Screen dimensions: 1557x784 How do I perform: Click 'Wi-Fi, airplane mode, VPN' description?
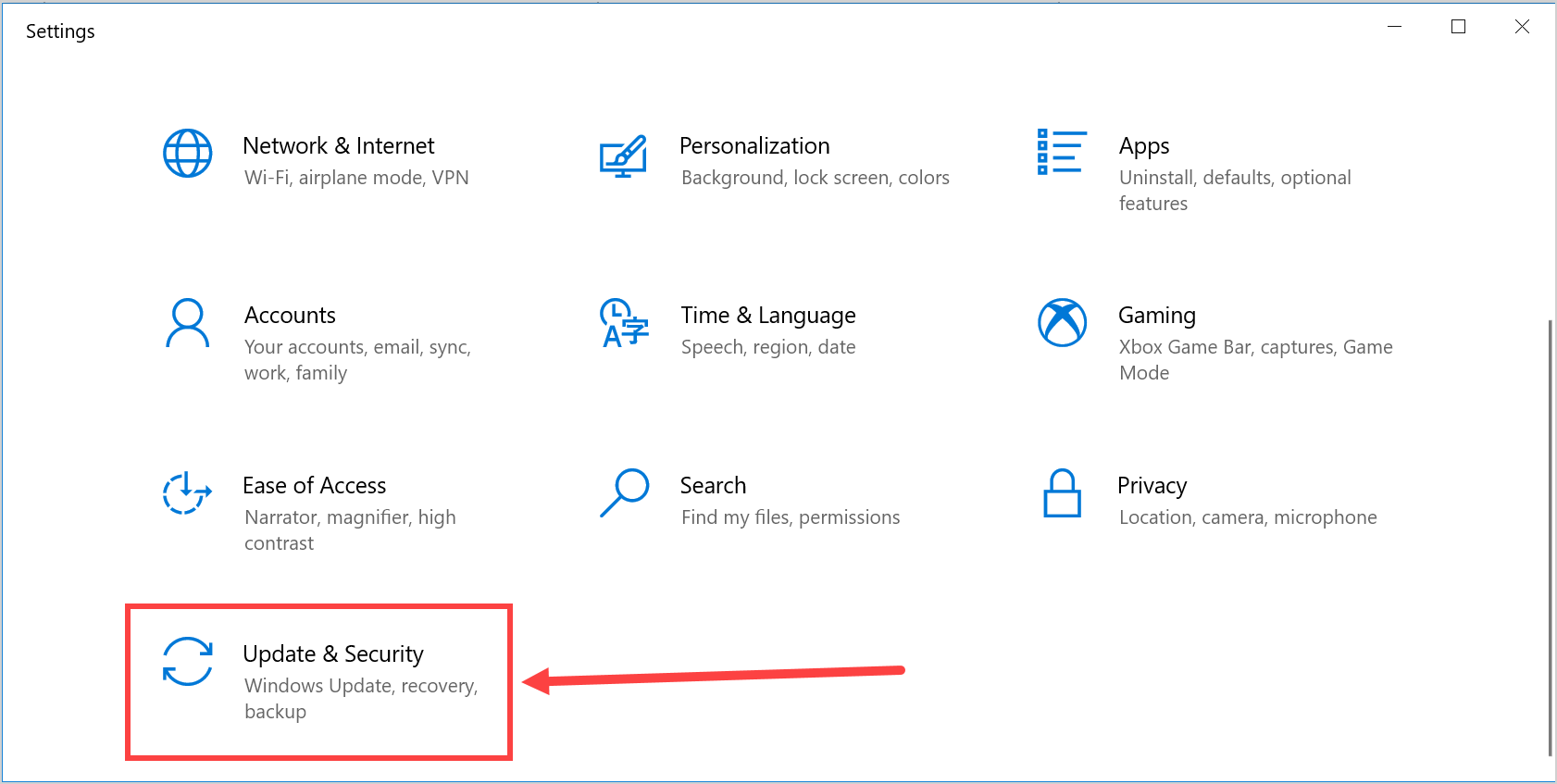pos(356,178)
